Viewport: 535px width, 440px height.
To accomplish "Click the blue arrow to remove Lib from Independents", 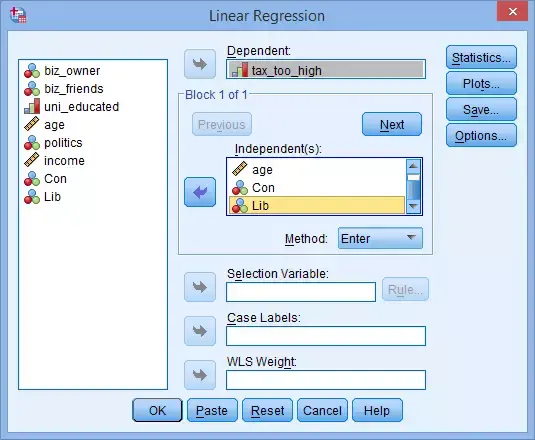I will point(200,192).
